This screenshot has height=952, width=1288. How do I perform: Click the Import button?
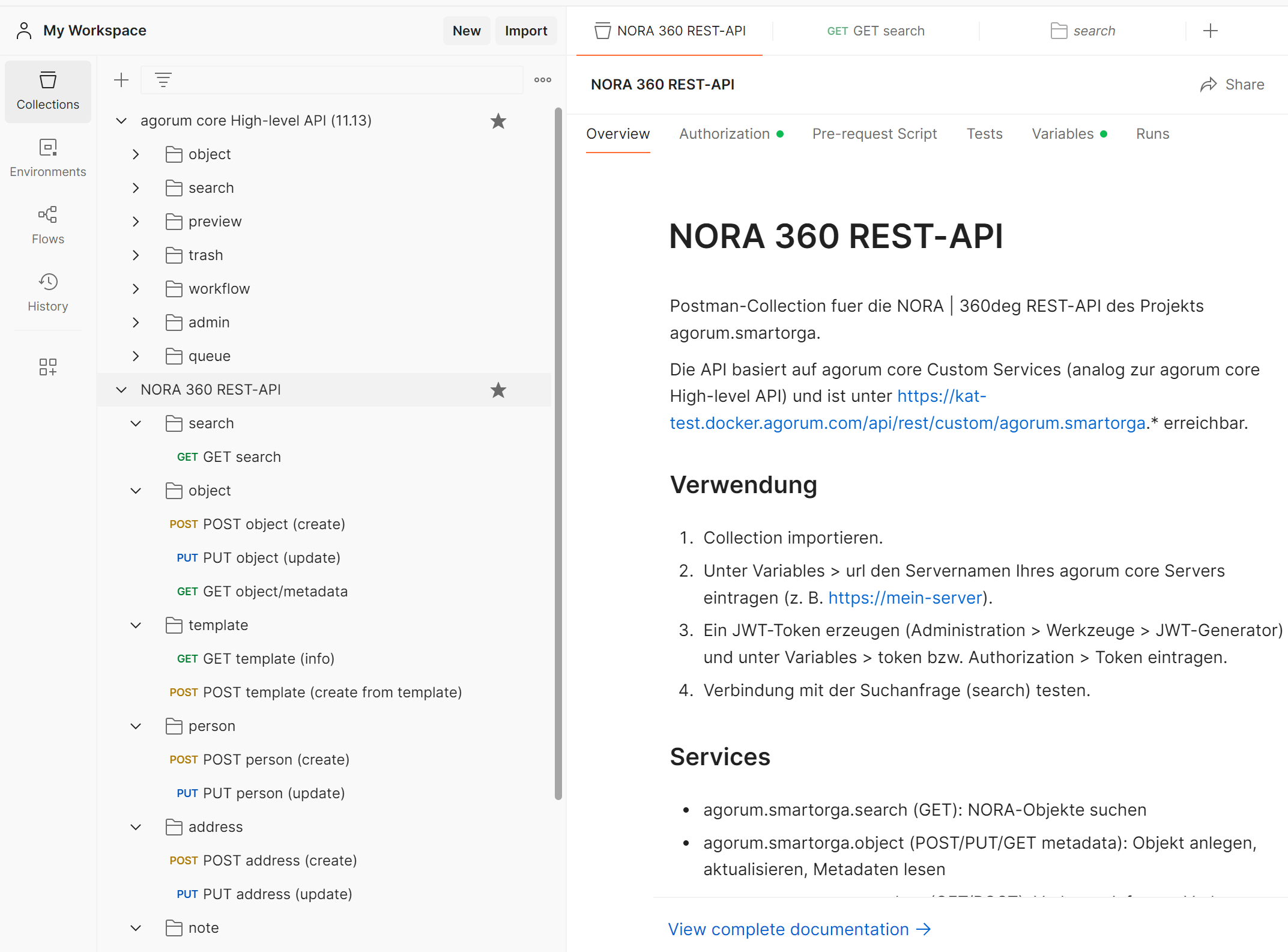(x=526, y=31)
